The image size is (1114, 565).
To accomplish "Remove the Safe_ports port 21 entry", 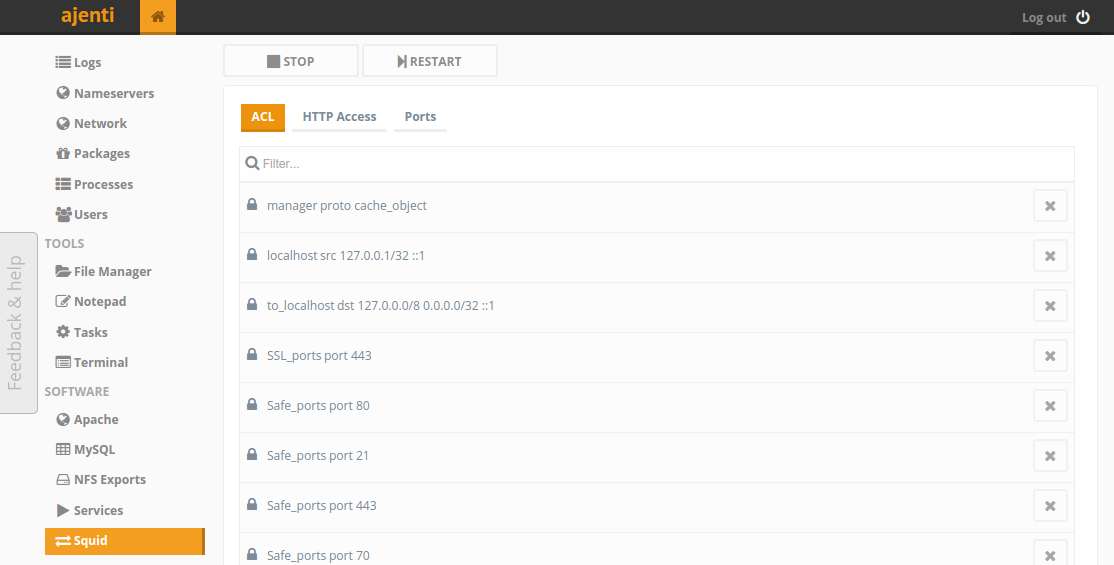I will tap(1050, 456).
